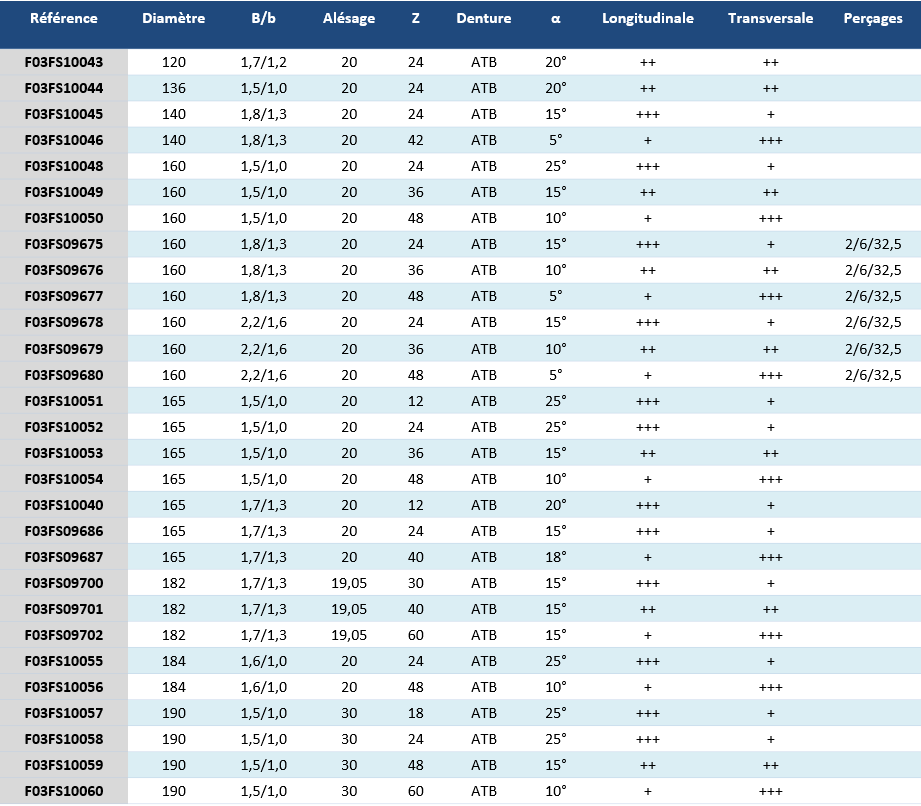
Task: Click diameter 184 in F03FS10056 row
Action: pos(174,687)
